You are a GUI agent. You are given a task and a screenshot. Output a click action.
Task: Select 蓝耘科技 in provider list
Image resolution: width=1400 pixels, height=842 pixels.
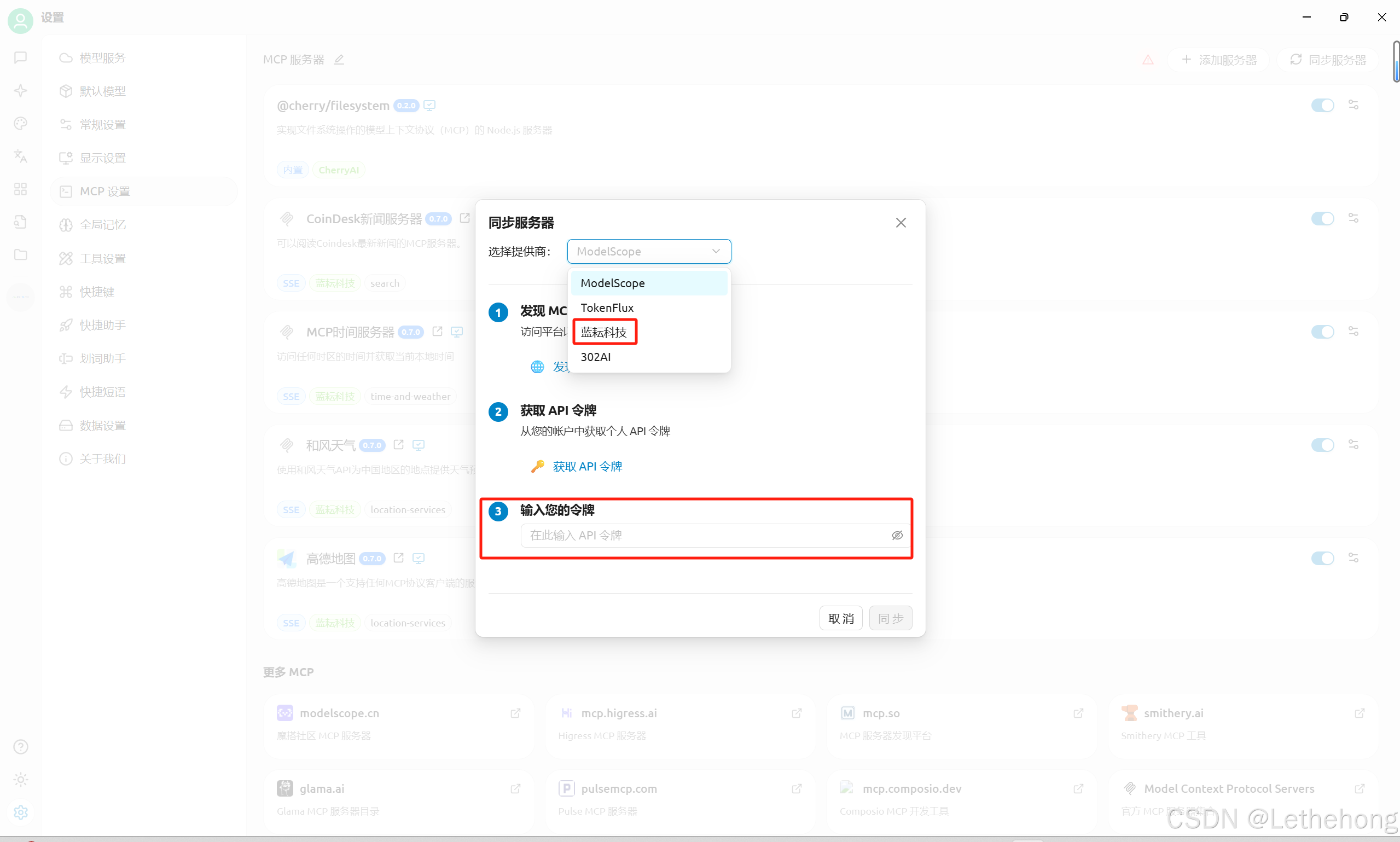pos(649,332)
